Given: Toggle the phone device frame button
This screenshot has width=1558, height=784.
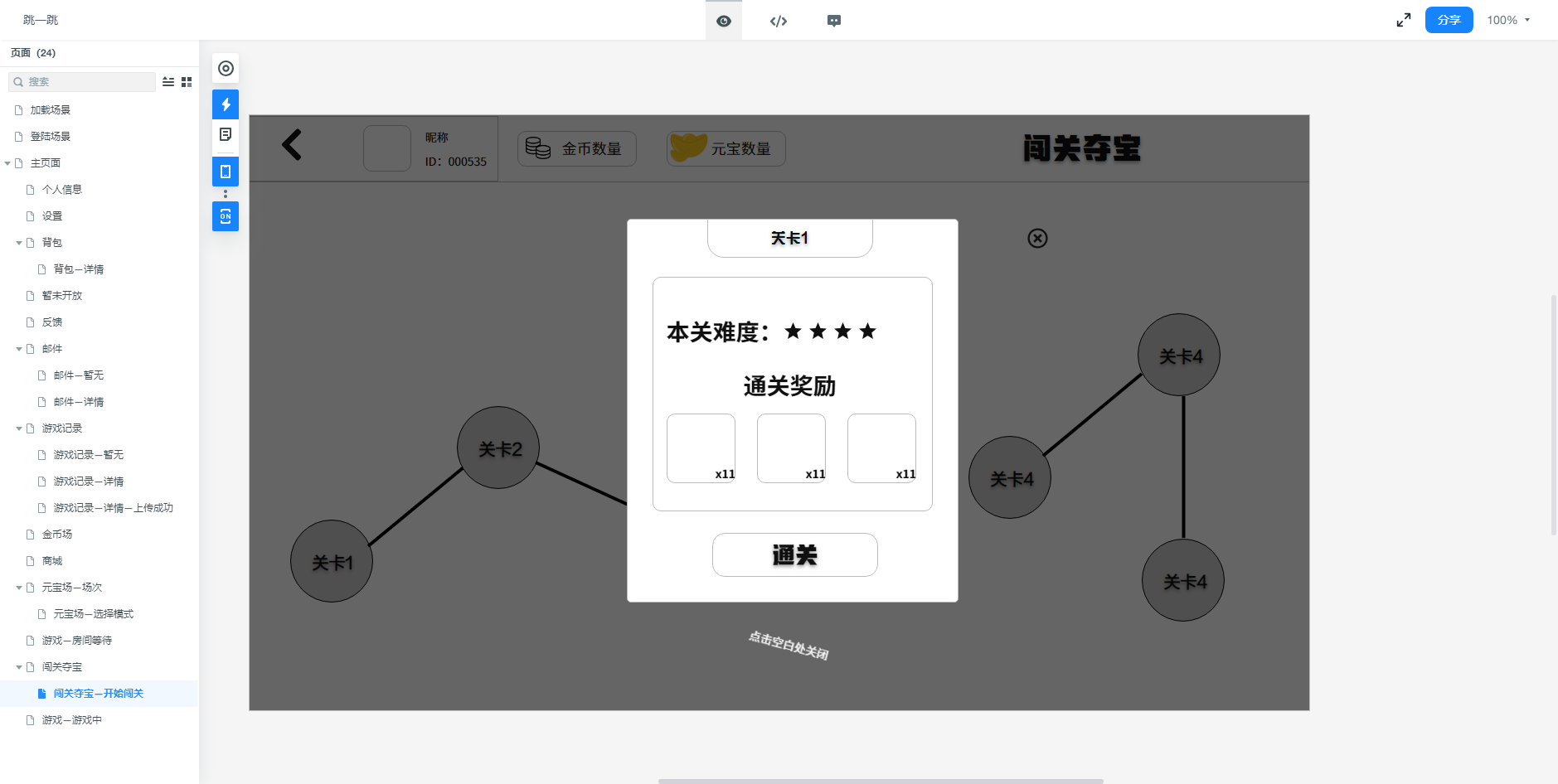Looking at the screenshot, I should click(226, 172).
